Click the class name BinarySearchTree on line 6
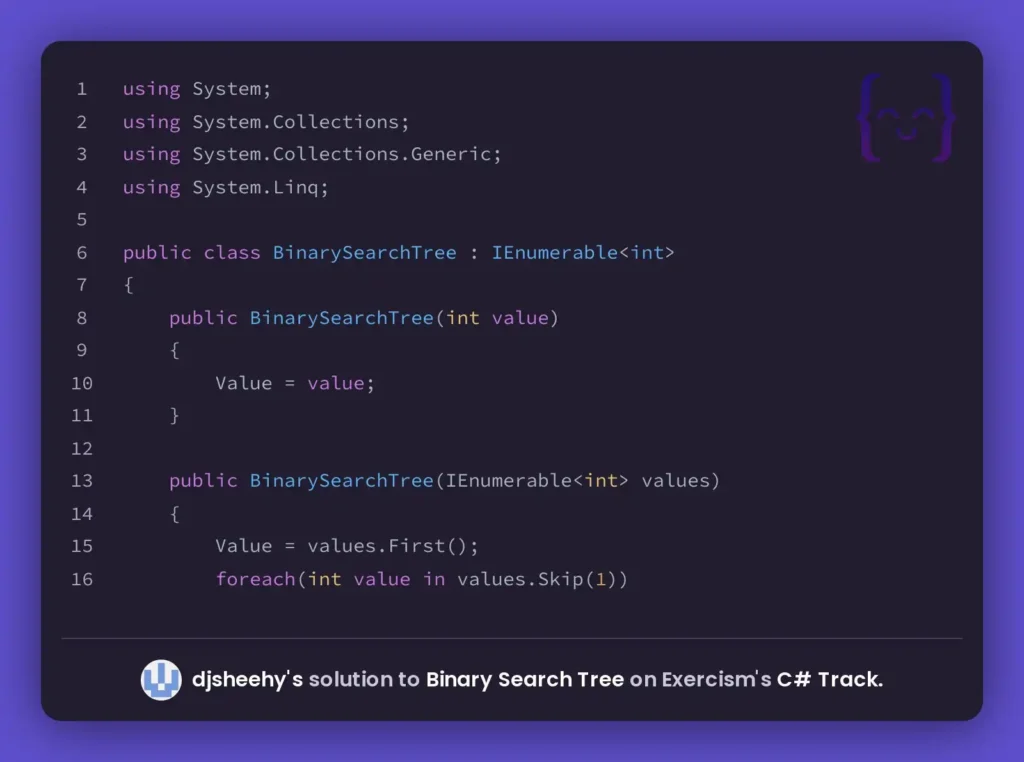The width and height of the screenshot is (1024, 762). click(364, 253)
